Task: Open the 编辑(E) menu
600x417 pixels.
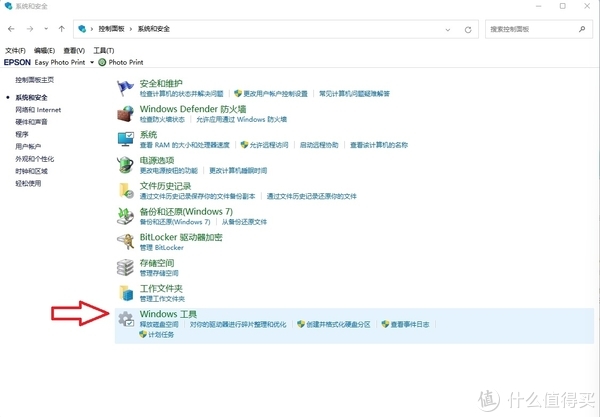Action: pos(44,50)
